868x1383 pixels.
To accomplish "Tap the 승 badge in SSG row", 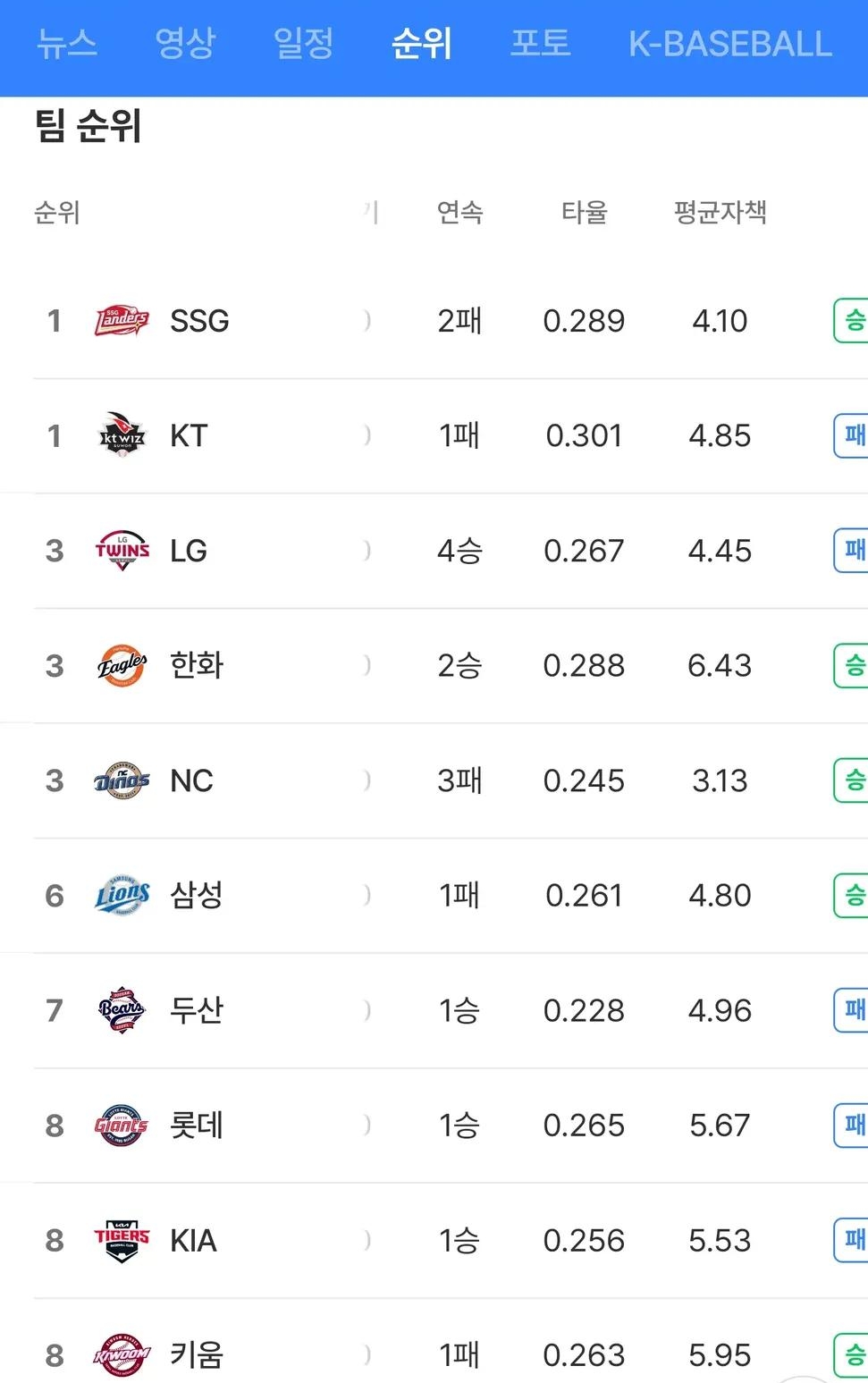I will coord(853,320).
